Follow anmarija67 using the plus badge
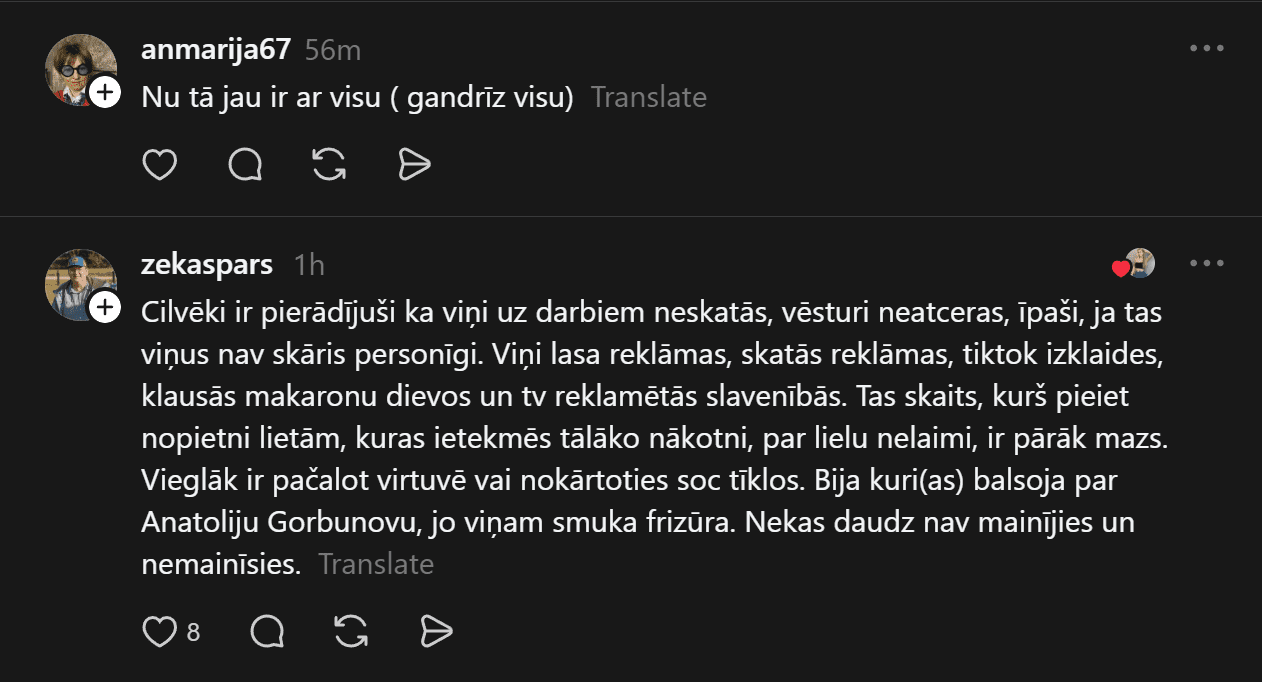Image resolution: width=1262 pixels, height=682 pixels. [x=105, y=93]
